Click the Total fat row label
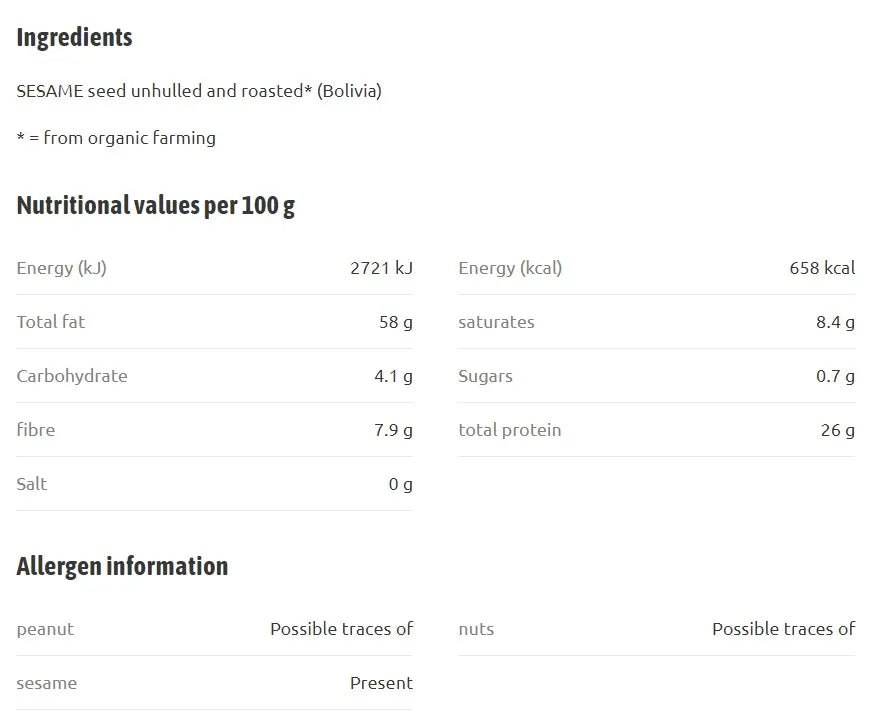Screen dimensions: 878x712 51,322
